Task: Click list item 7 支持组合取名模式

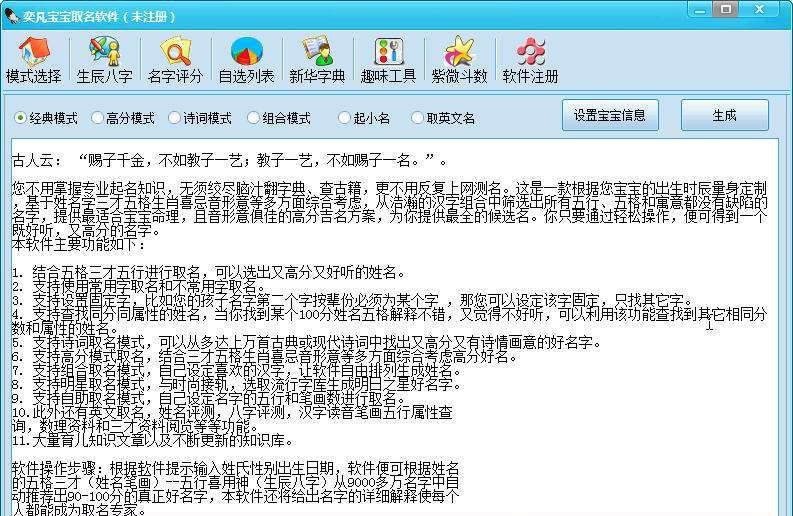Action: click(237, 371)
